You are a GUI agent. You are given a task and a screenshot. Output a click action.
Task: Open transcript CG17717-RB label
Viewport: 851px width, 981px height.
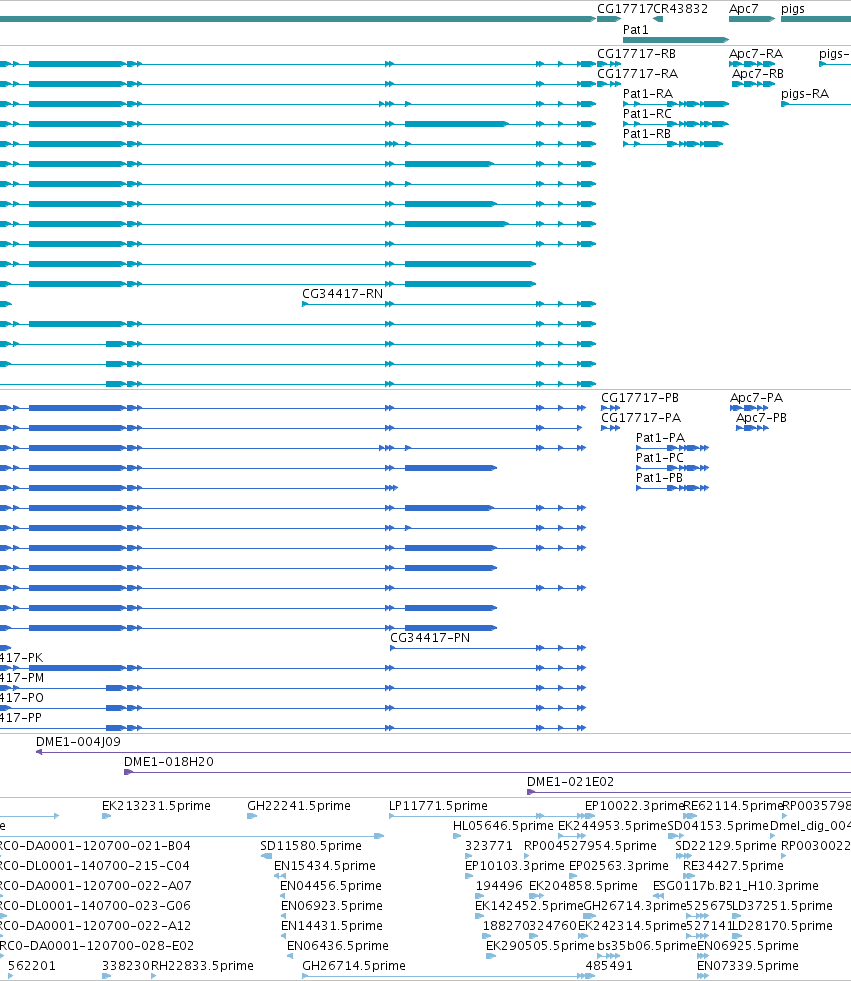tap(636, 54)
